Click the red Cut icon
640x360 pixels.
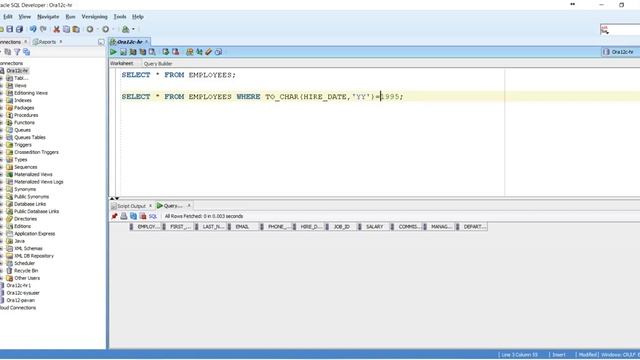56,29
